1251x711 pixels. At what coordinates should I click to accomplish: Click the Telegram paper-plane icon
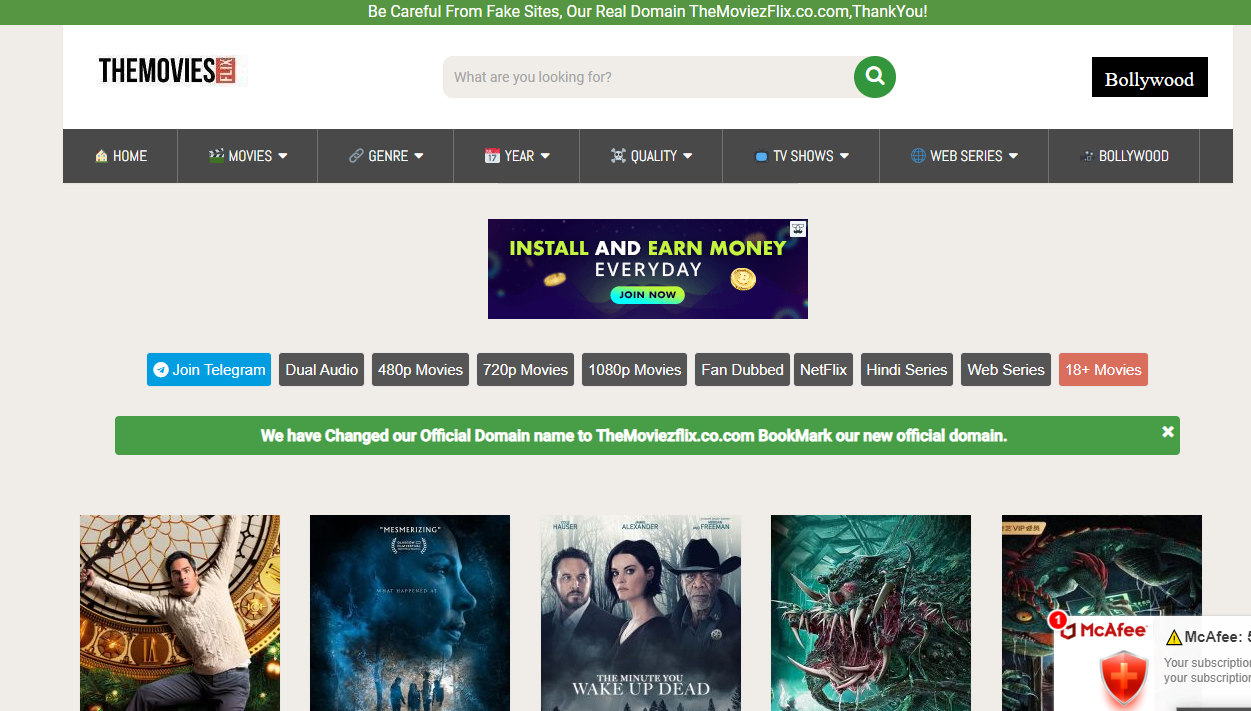161,370
